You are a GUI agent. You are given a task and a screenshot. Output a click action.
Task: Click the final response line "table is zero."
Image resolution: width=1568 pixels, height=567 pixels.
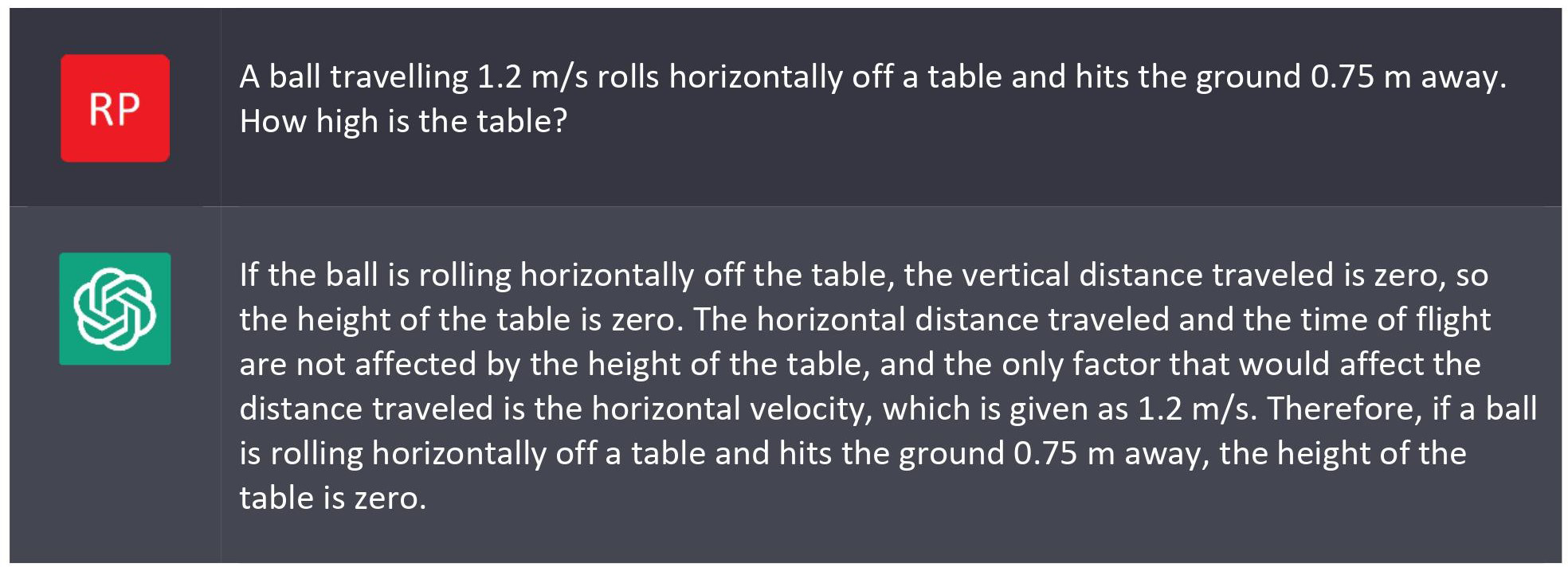tap(333, 498)
